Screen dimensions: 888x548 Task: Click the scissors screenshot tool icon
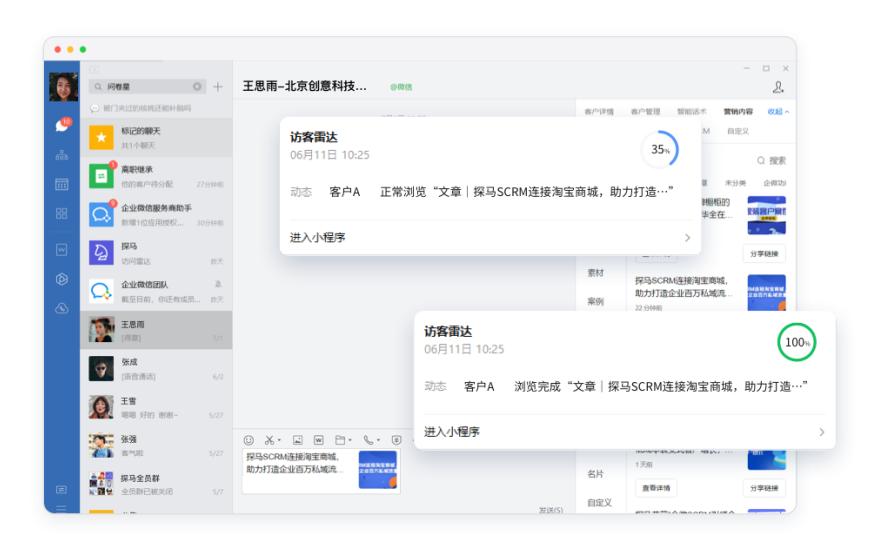tap(271, 439)
